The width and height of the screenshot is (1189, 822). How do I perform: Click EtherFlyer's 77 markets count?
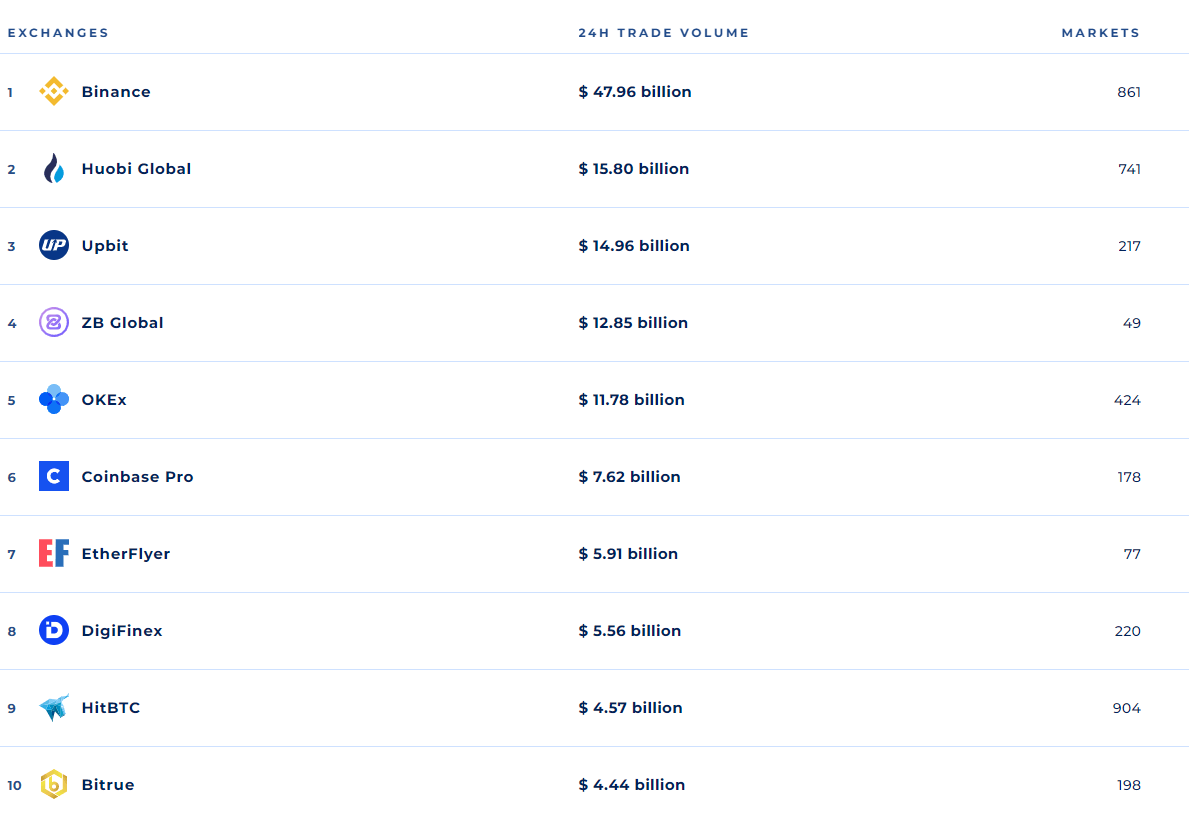1132,554
